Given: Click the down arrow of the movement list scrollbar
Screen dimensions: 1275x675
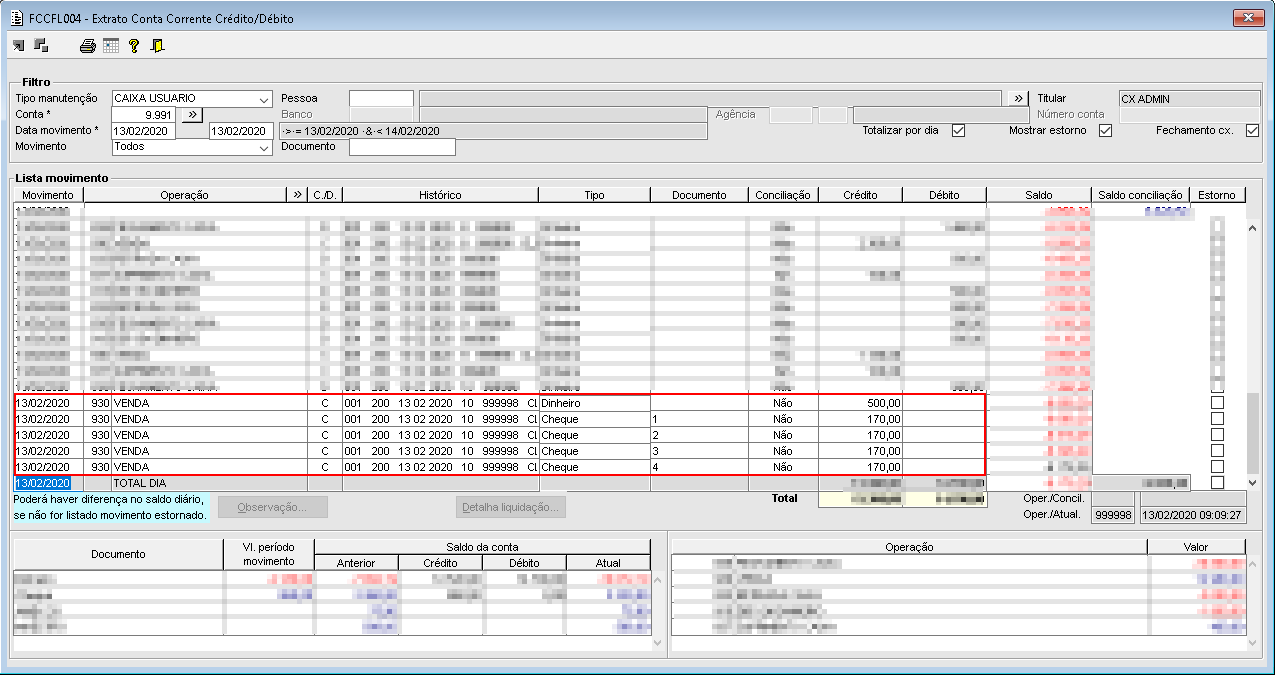Looking at the screenshot, I should 1254,482.
